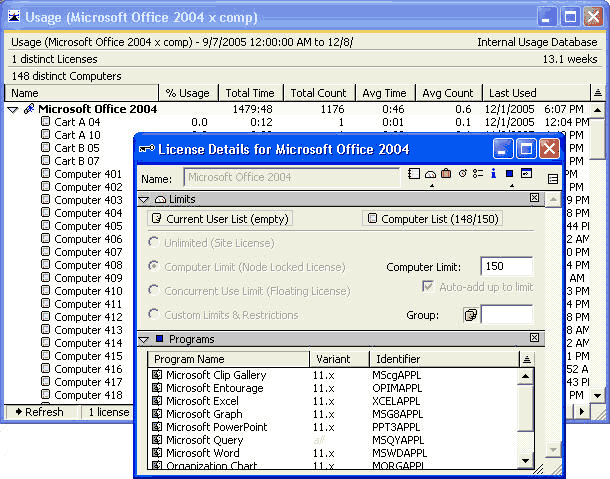Click the computer icon beside Computer 401
This screenshot has width=610, height=479.
pos(46,174)
